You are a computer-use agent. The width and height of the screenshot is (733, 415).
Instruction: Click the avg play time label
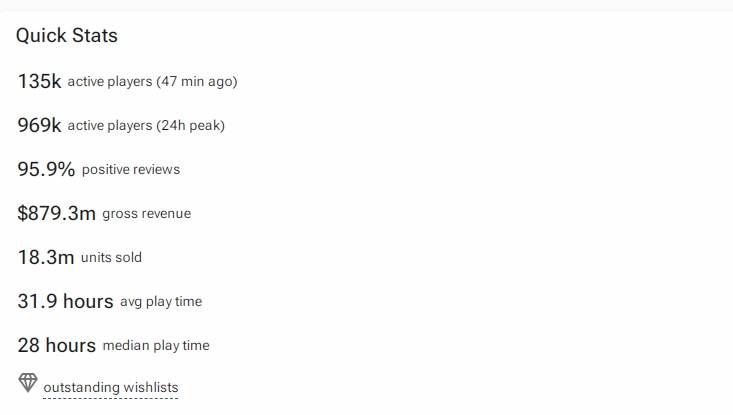(x=161, y=301)
